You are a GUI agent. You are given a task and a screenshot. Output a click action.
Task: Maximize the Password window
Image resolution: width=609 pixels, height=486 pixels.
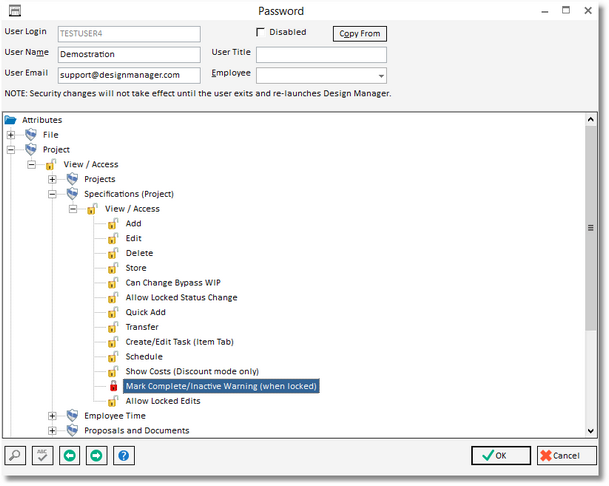566,10
